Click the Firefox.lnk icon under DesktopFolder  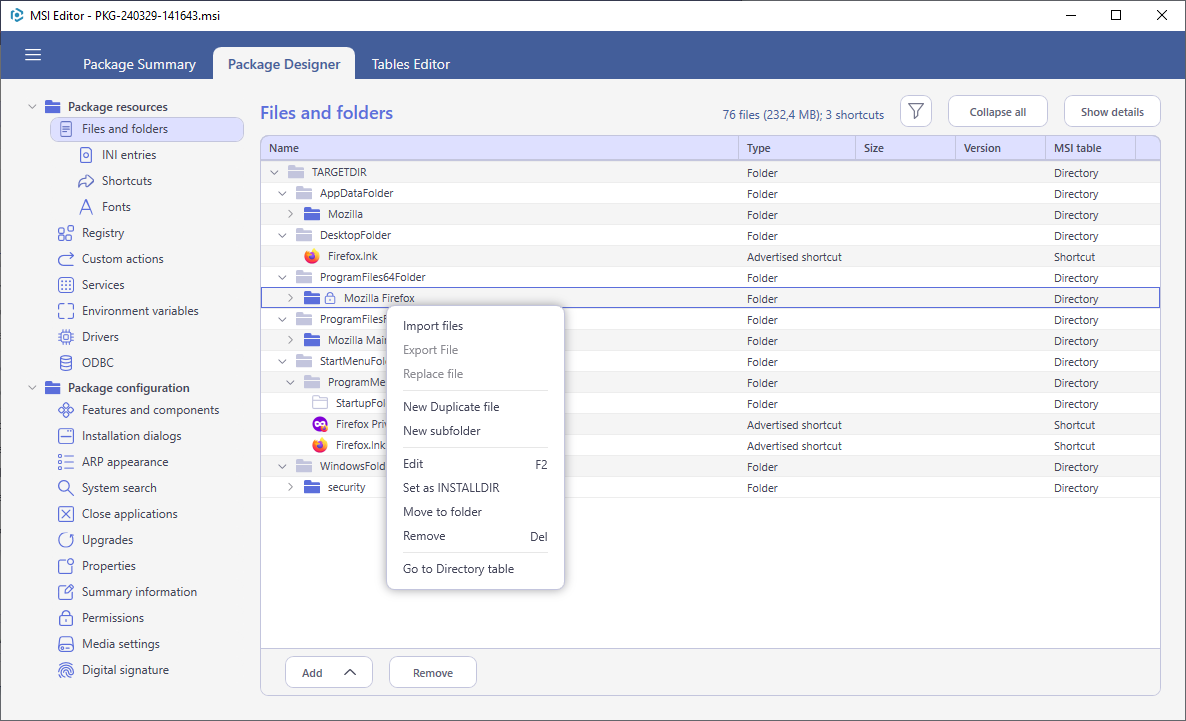click(x=312, y=256)
